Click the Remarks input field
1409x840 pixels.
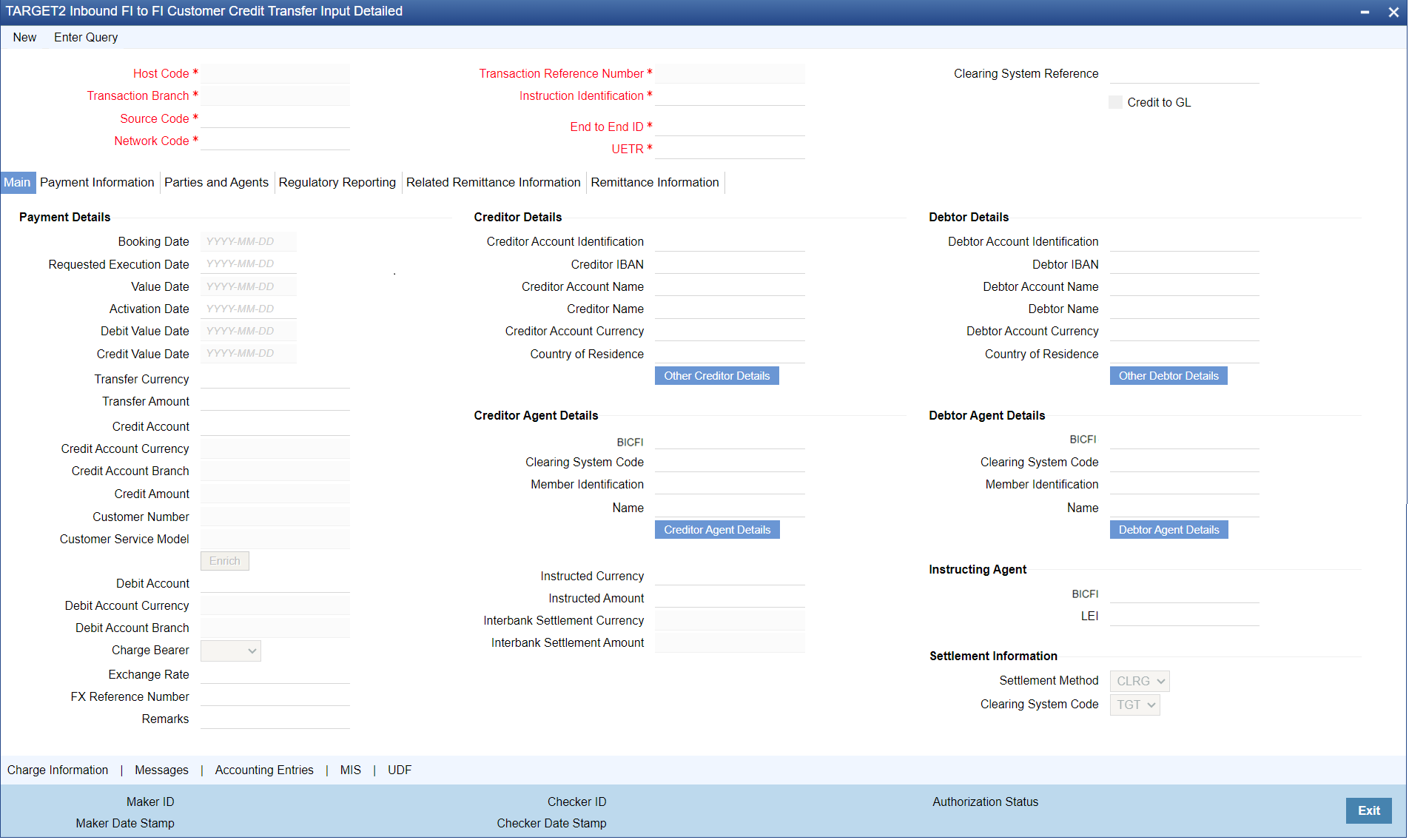(275, 719)
